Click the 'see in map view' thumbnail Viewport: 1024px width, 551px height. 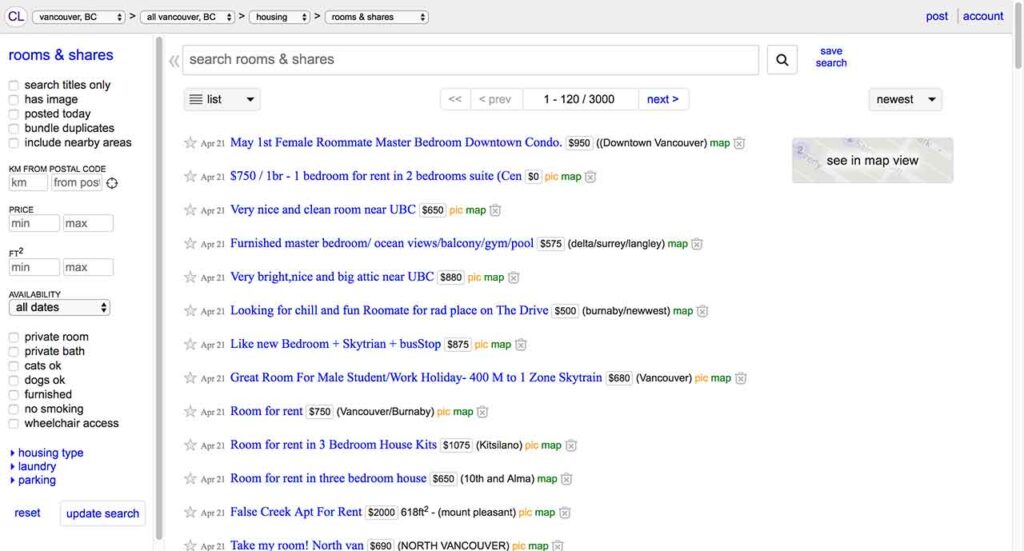[872, 160]
